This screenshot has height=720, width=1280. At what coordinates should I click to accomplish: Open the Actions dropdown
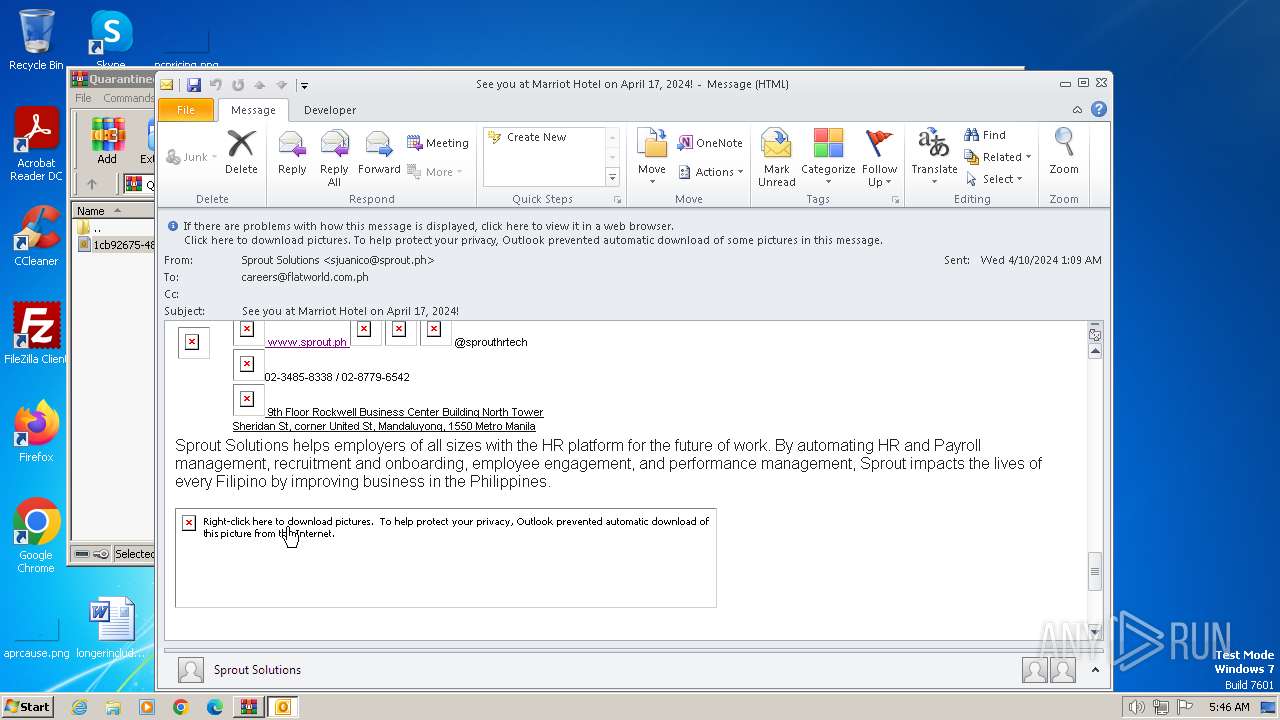(710, 172)
